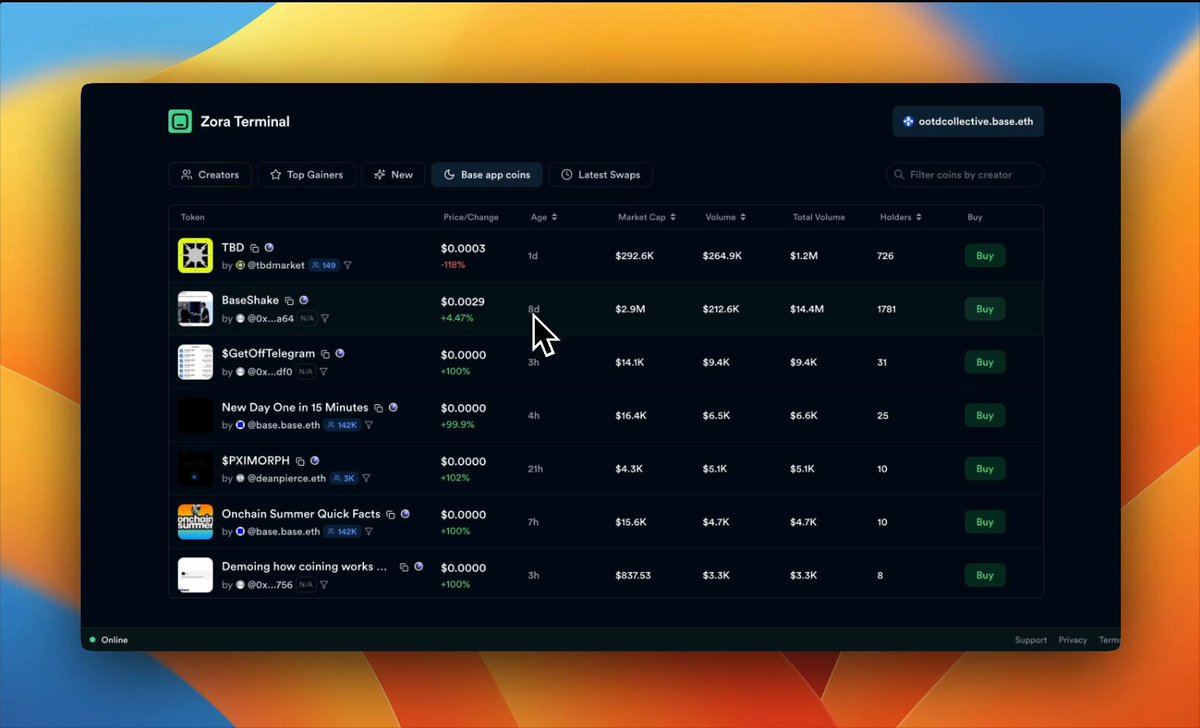Open the New coins tab

pos(393,175)
